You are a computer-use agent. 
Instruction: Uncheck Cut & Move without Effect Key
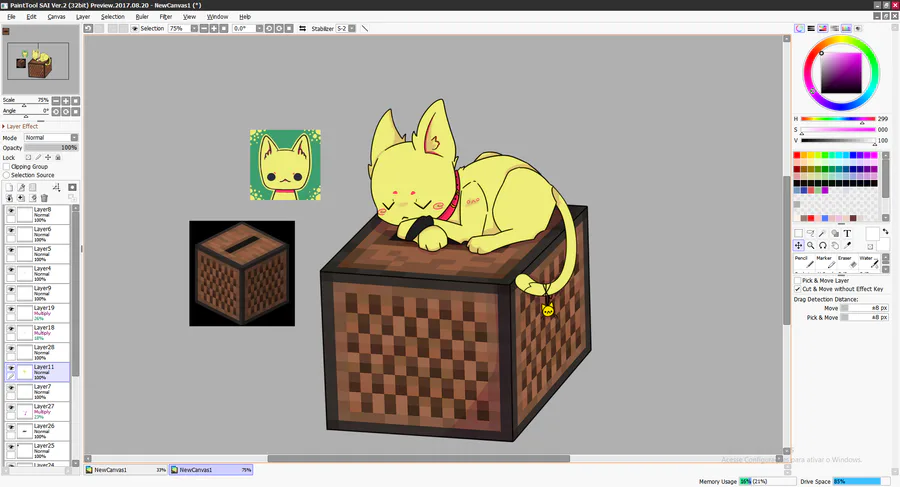click(798, 289)
